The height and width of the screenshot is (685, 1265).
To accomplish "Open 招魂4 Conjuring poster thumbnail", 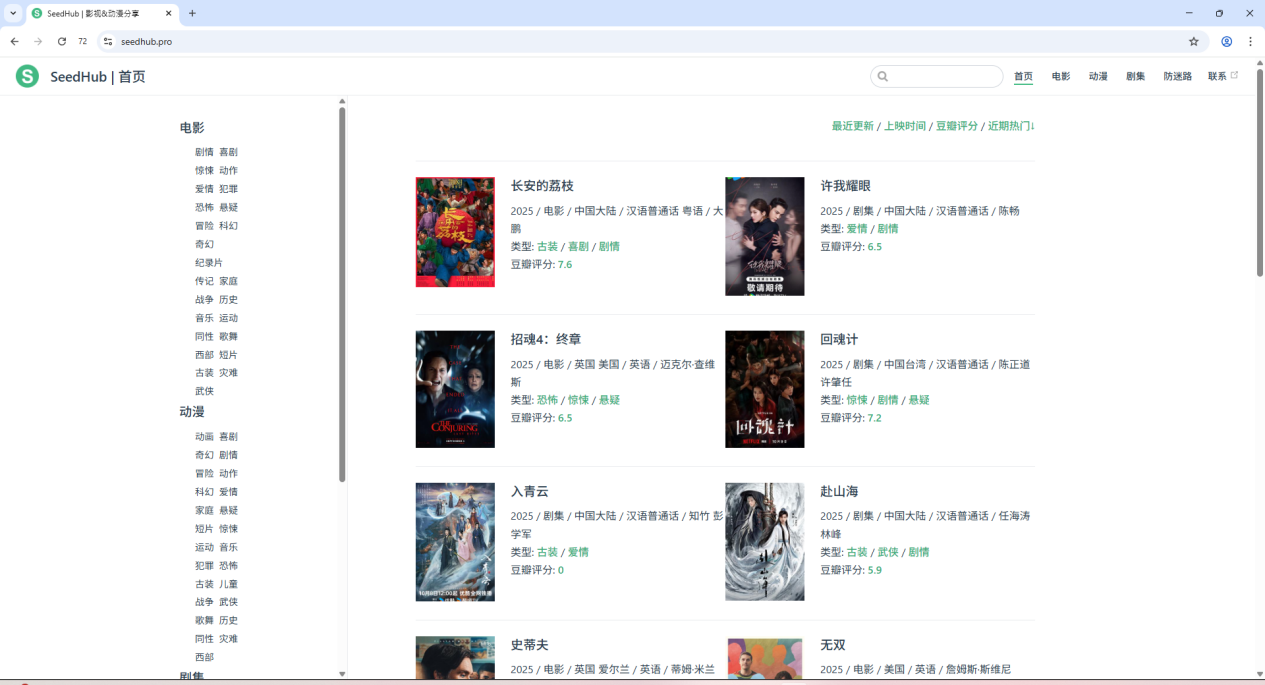I will coord(455,389).
